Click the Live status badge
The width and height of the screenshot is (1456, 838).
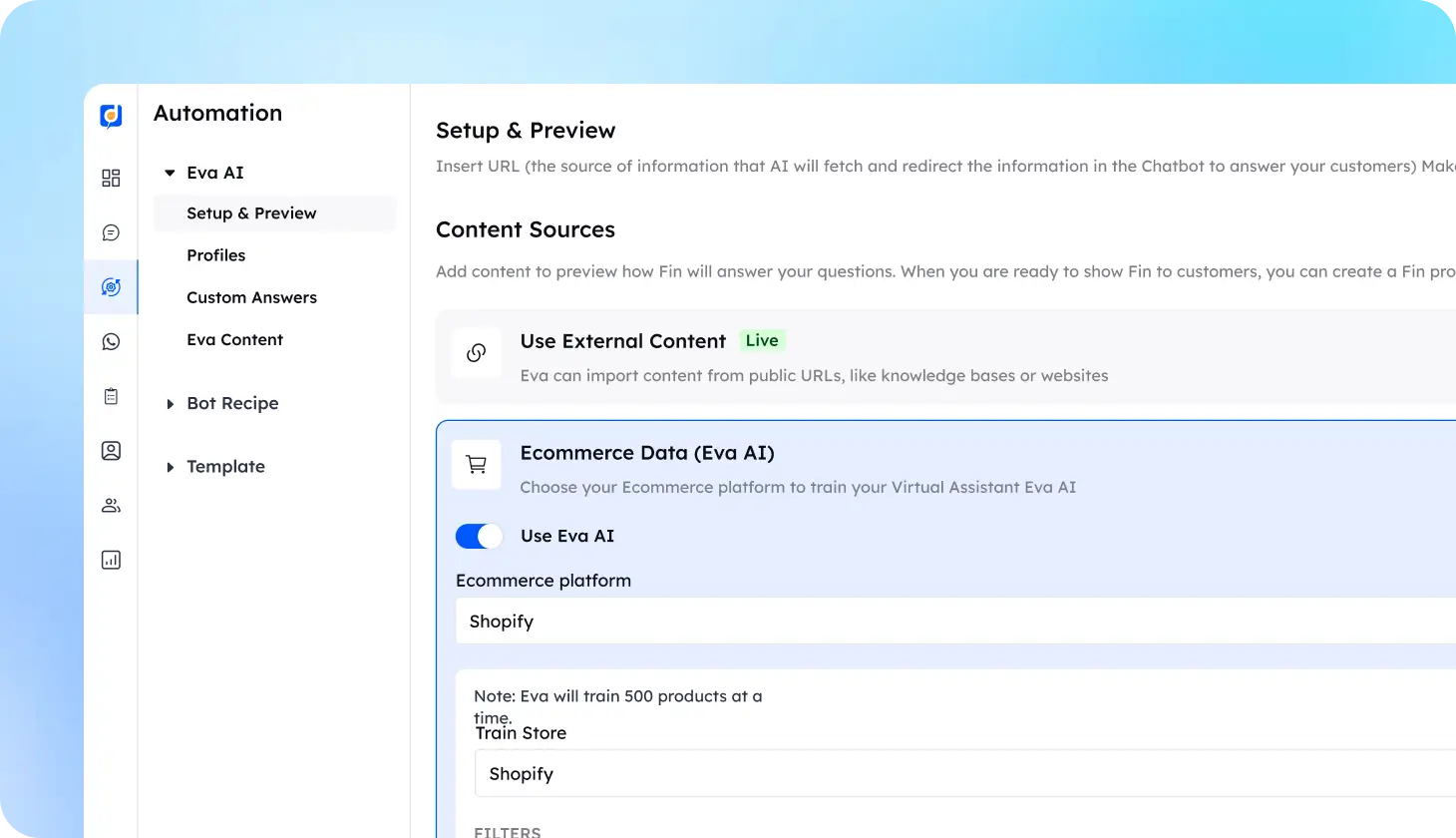coord(762,340)
